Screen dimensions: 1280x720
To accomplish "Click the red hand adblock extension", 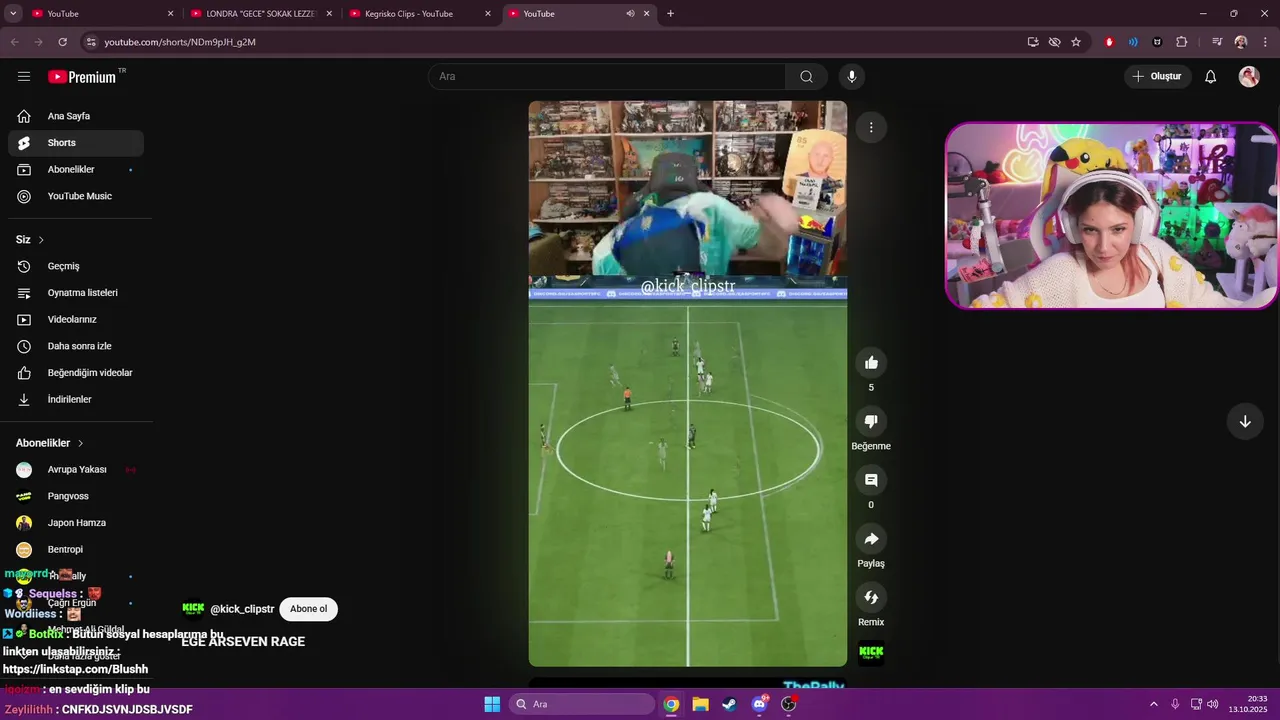I will 1109,42.
